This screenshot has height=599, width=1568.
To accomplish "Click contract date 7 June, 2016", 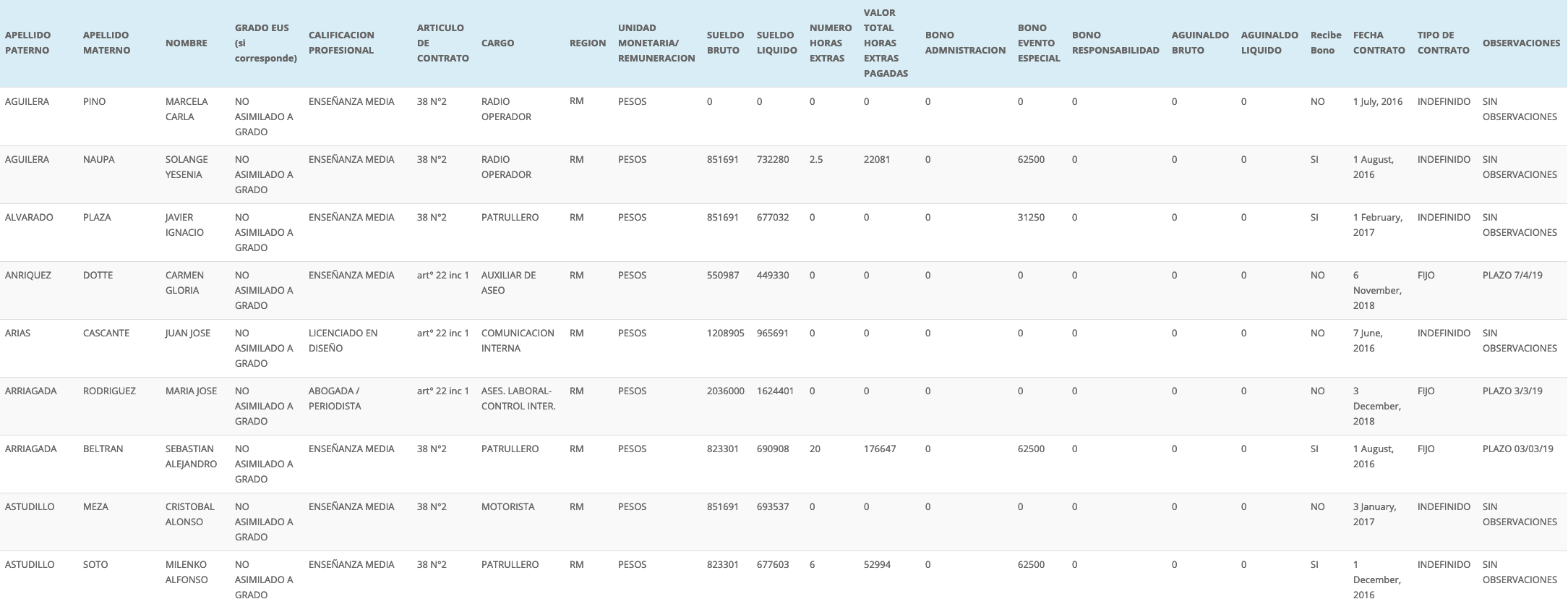I will 1368,341.
